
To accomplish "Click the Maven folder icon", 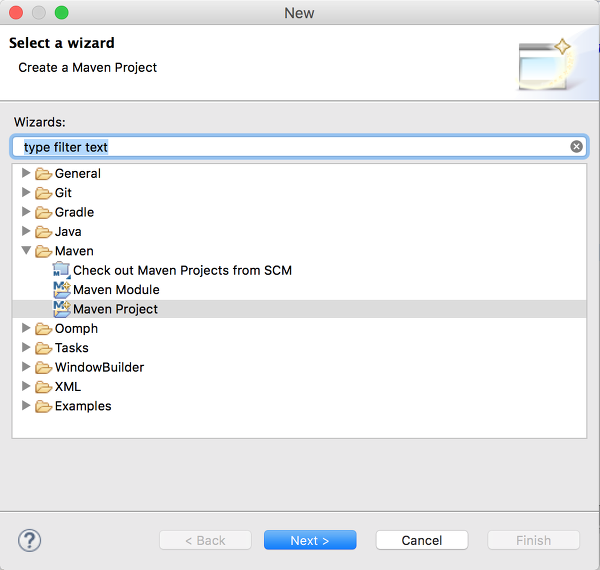I will click(43, 251).
